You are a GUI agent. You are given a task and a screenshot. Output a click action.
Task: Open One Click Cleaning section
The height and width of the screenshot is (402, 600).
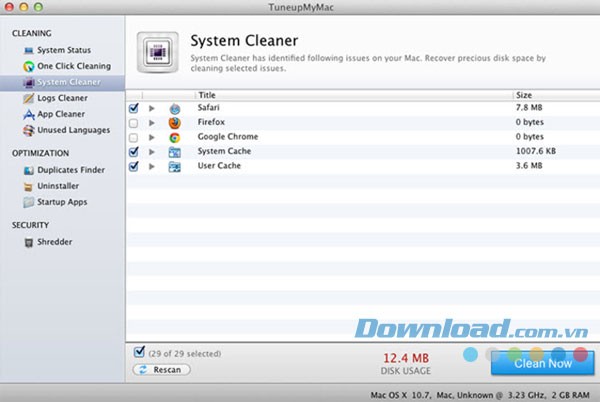74,66
